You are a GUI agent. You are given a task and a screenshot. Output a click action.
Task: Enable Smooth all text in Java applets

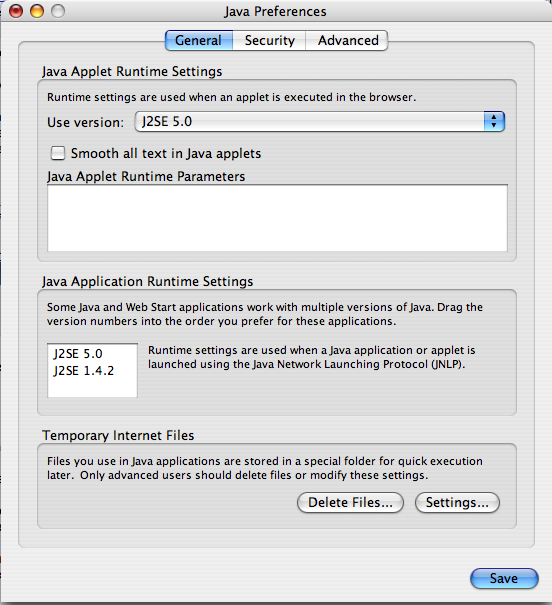[58, 153]
